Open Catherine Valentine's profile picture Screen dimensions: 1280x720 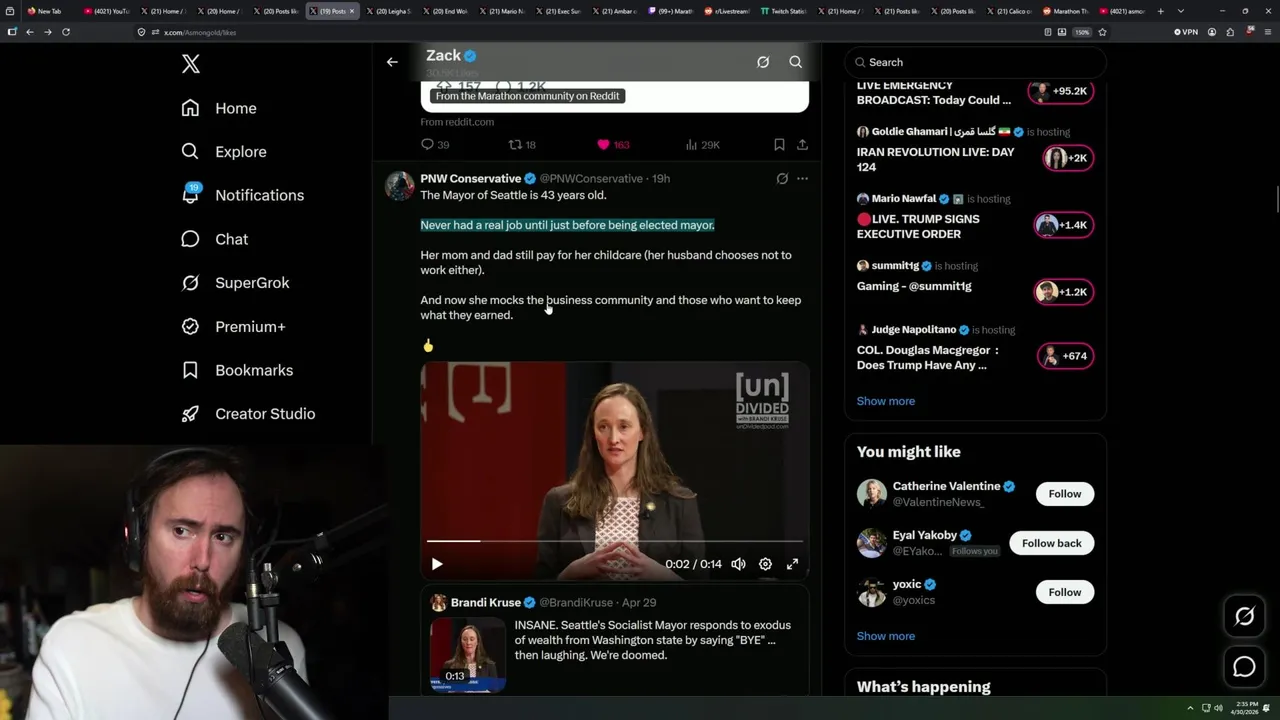(x=872, y=494)
